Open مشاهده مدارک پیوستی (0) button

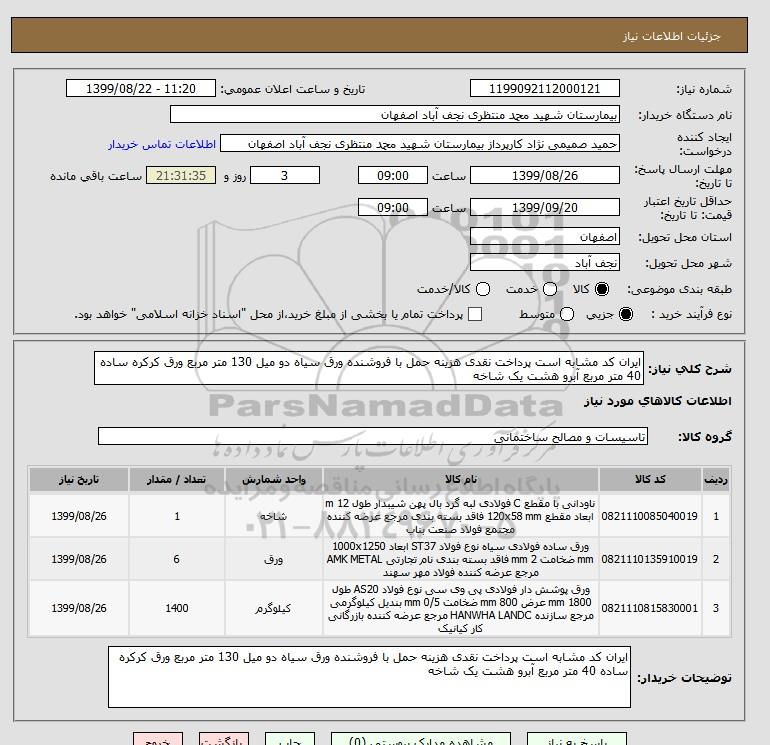[x=421, y=739]
